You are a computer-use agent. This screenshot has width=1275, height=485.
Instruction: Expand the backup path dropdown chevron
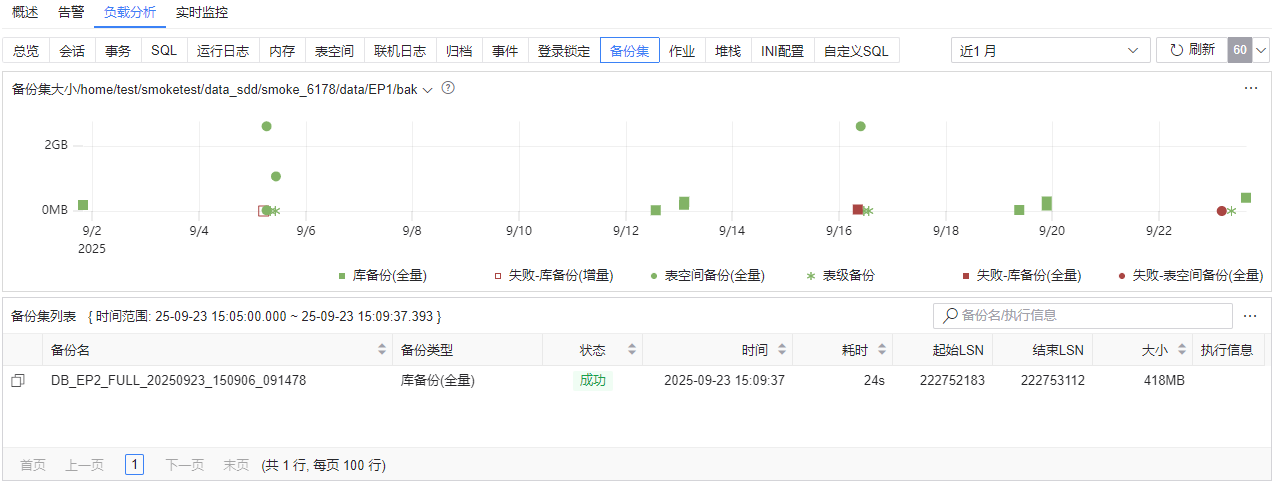(428, 89)
